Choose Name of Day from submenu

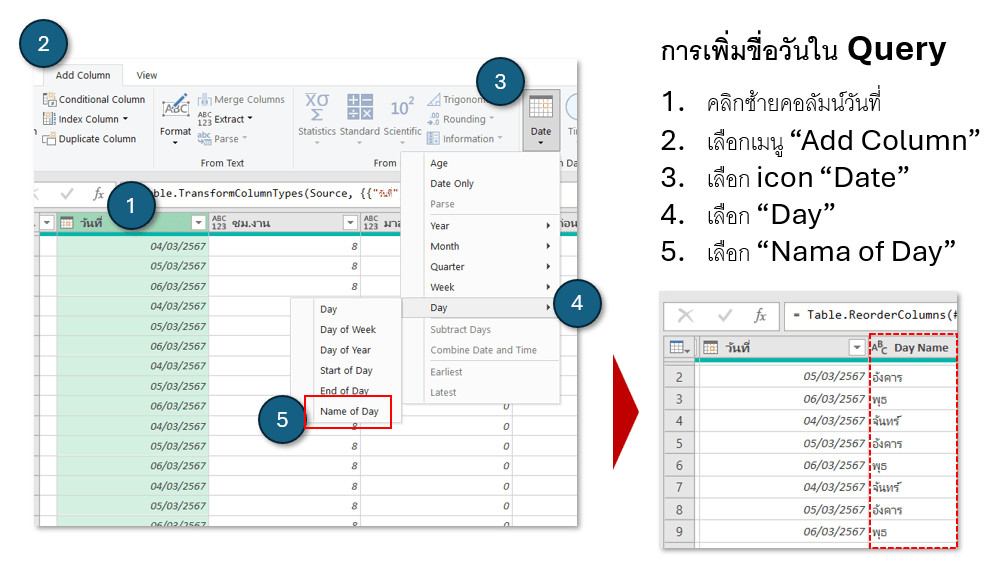(348, 411)
